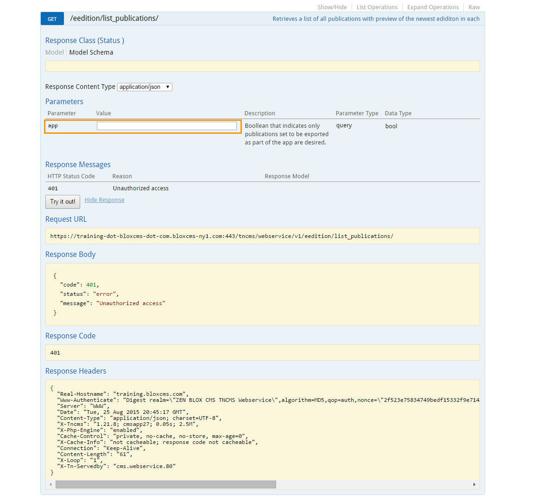Click the List Operations link
Viewport: 537px width, 500px height.
pyautogui.click(x=377, y=7)
